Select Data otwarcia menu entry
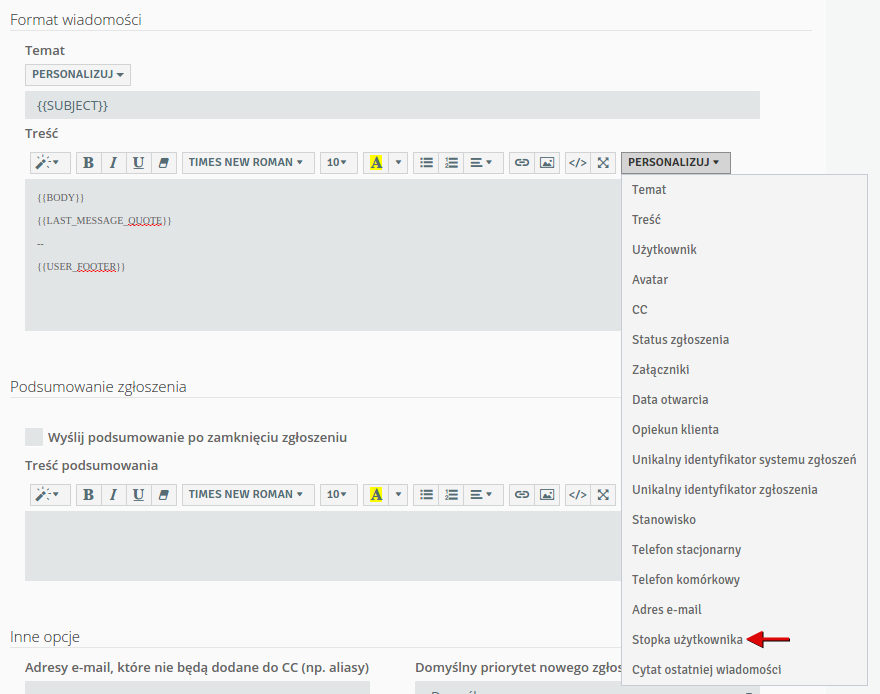 pyautogui.click(x=744, y=399)
